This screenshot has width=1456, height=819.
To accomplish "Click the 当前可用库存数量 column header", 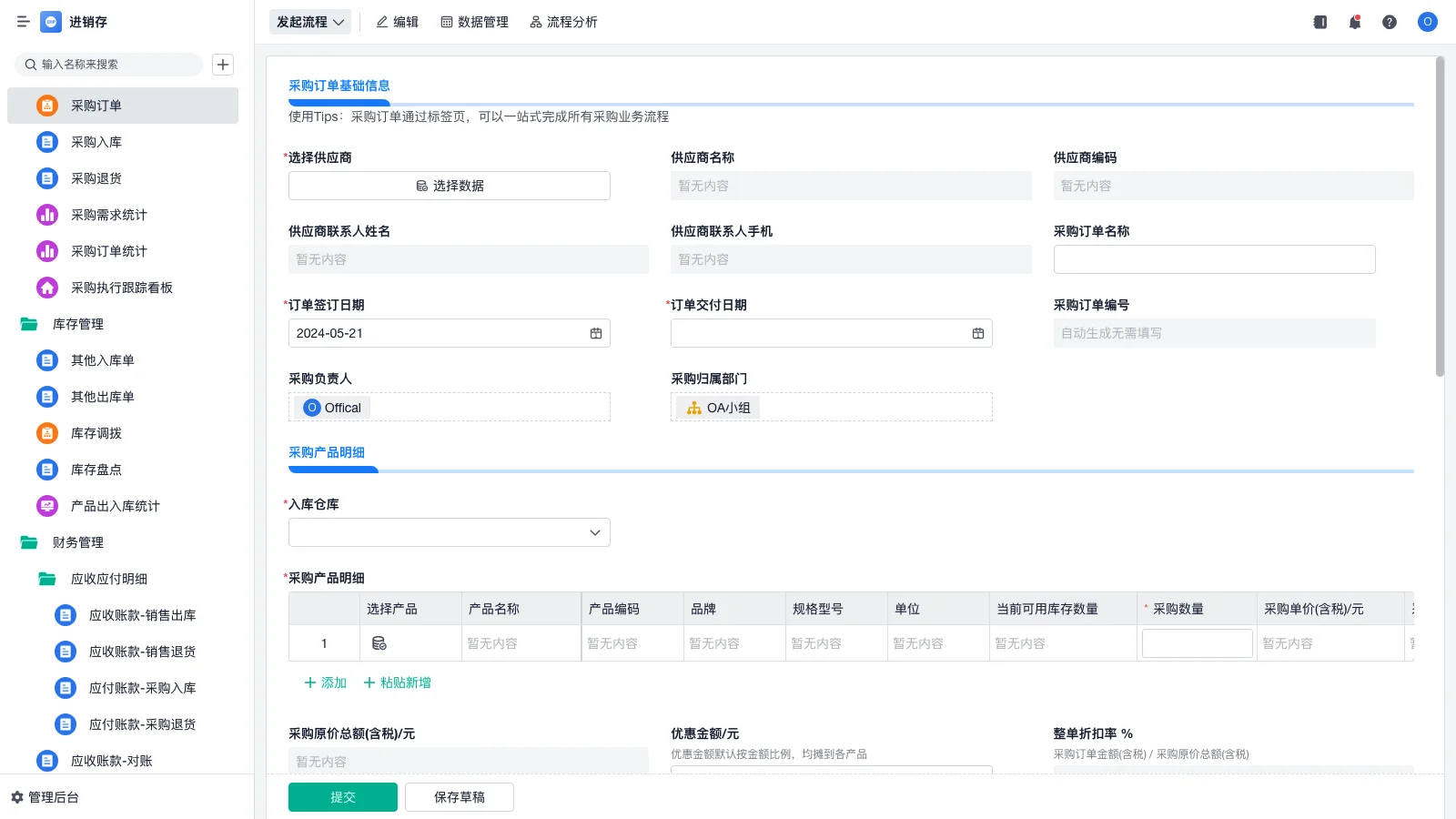I will (x=1063, y=609).
